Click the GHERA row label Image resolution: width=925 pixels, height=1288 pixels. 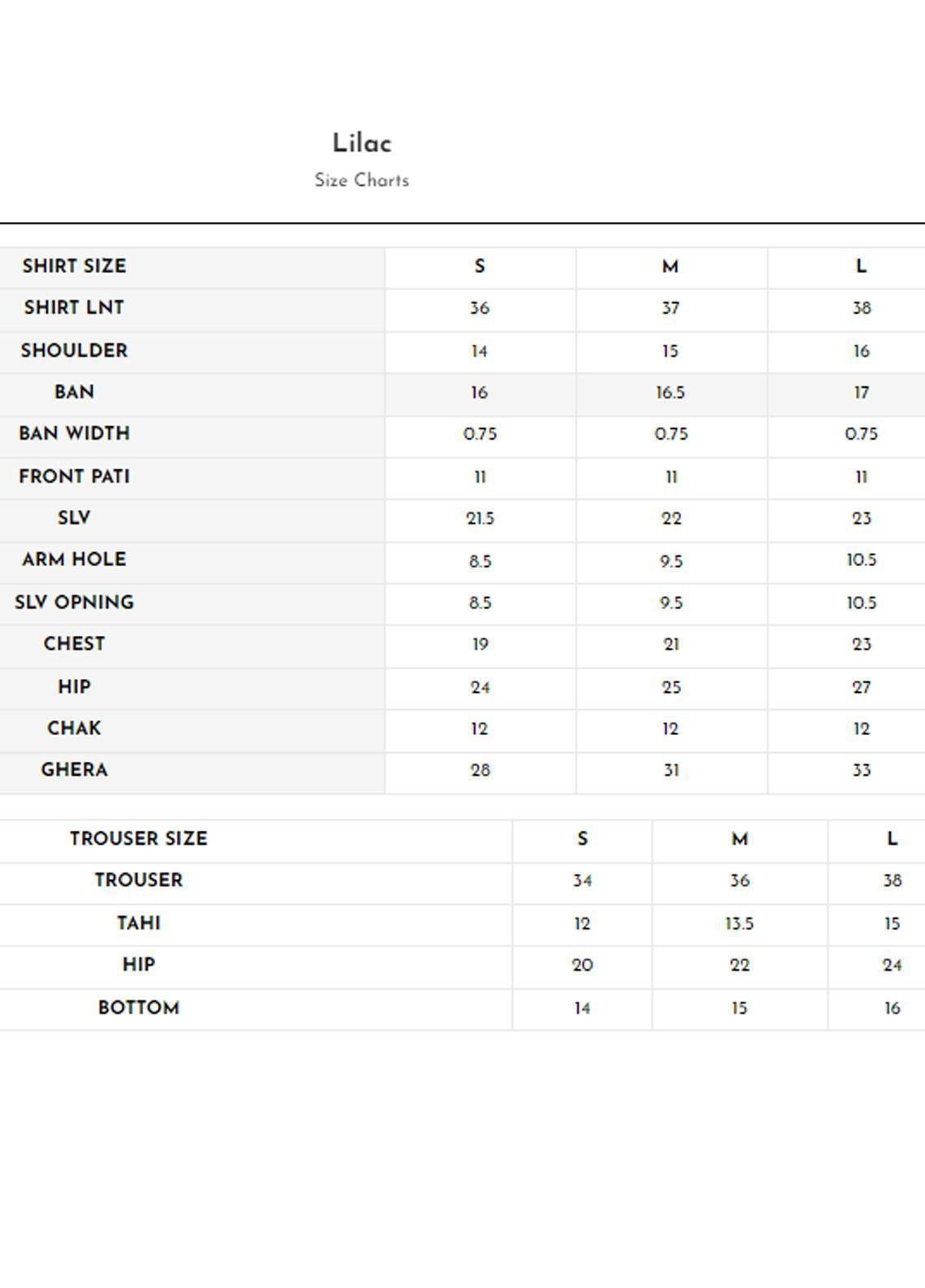point(74,769)
